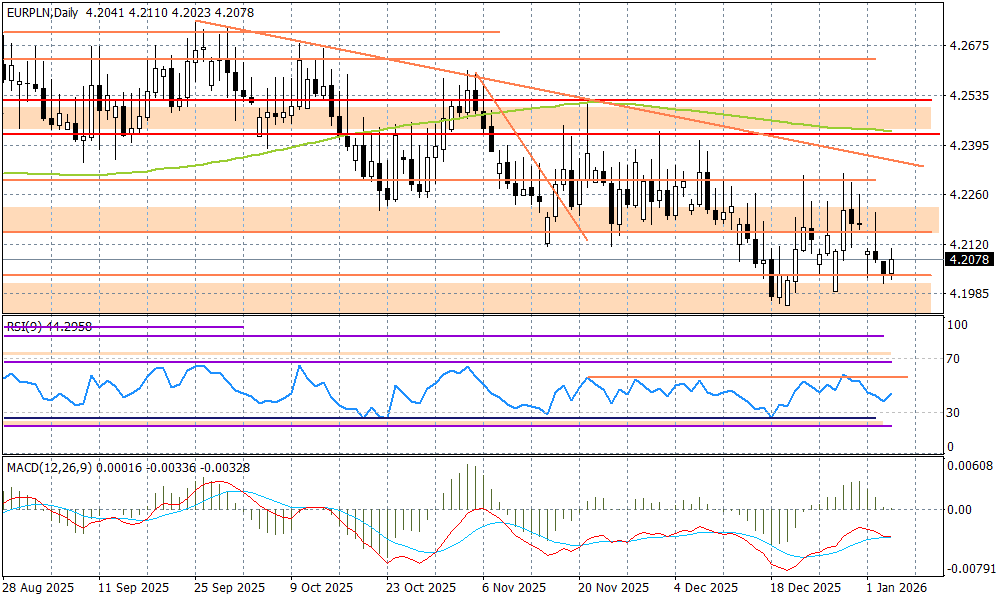Click the MACD 0.00608 scale label

point(968,466)
